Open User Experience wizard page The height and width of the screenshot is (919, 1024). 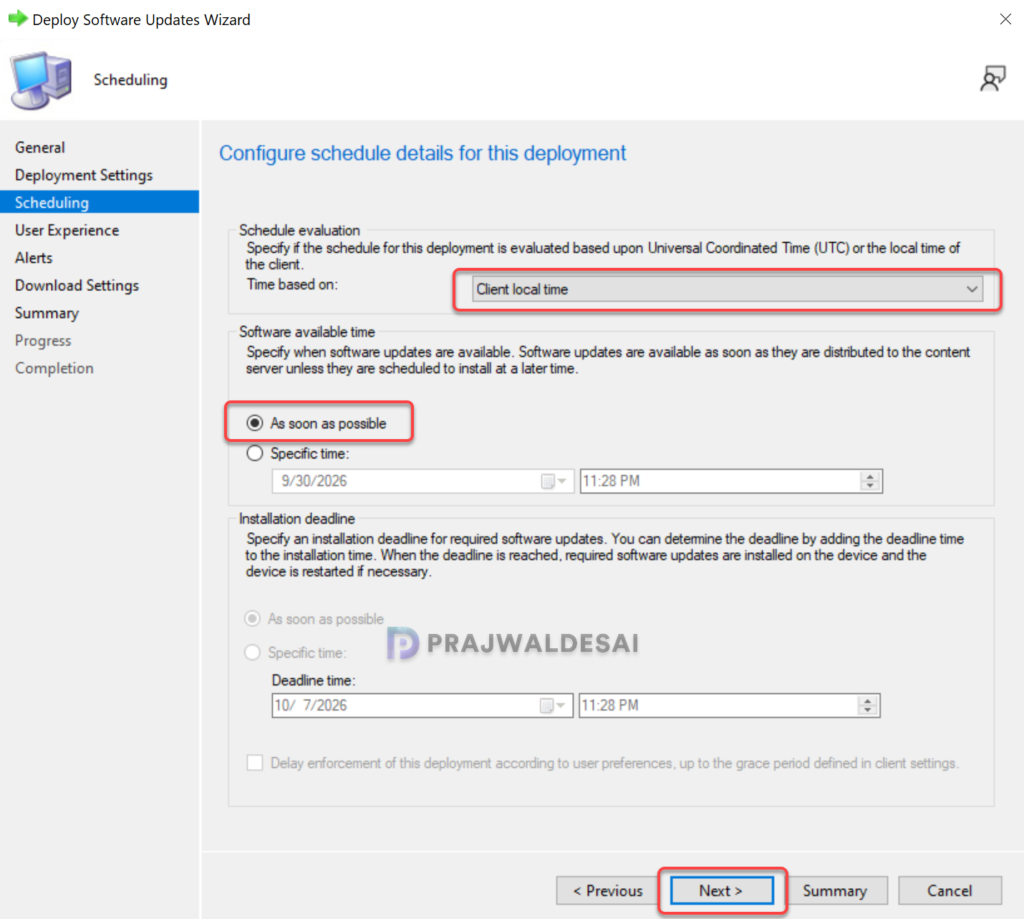(67, 230)
